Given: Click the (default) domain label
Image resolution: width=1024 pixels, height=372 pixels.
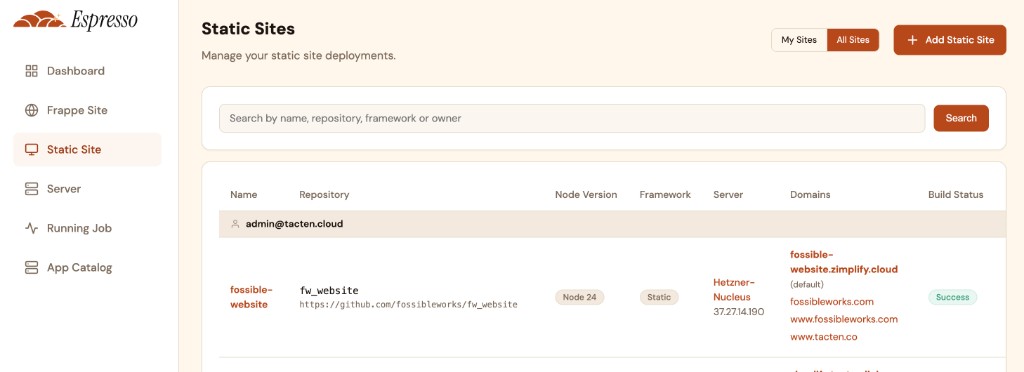Looking at the screenshot, I should 807,285.
